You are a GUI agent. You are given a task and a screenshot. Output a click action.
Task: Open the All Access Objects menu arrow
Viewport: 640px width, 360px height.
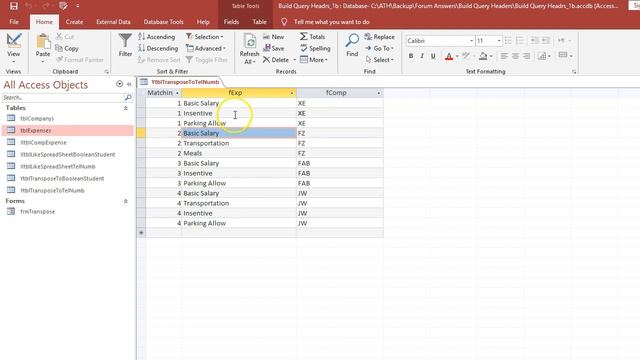coord(119,84)
